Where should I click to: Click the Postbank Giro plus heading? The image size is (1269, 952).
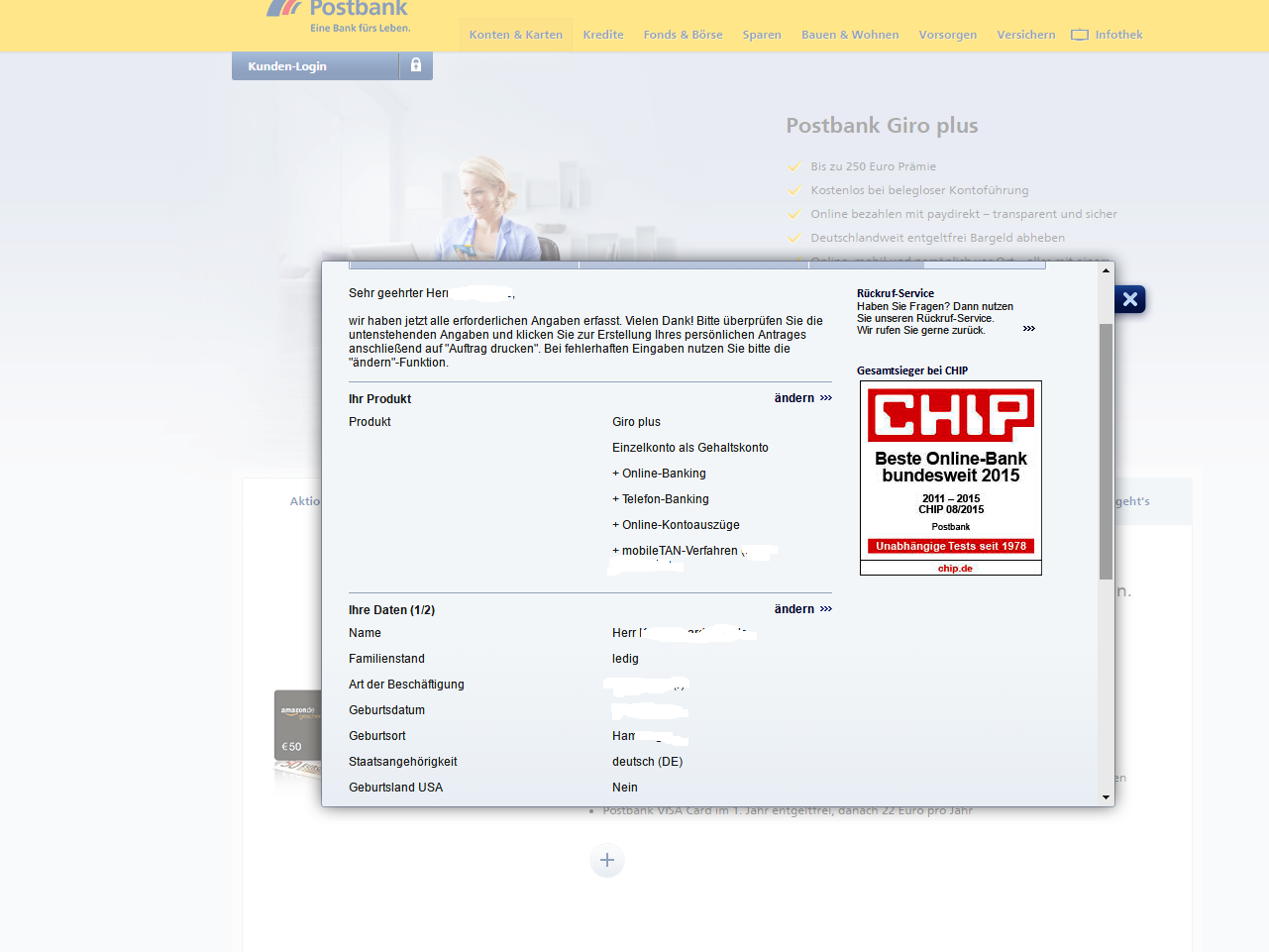click(x=882, y=126)
